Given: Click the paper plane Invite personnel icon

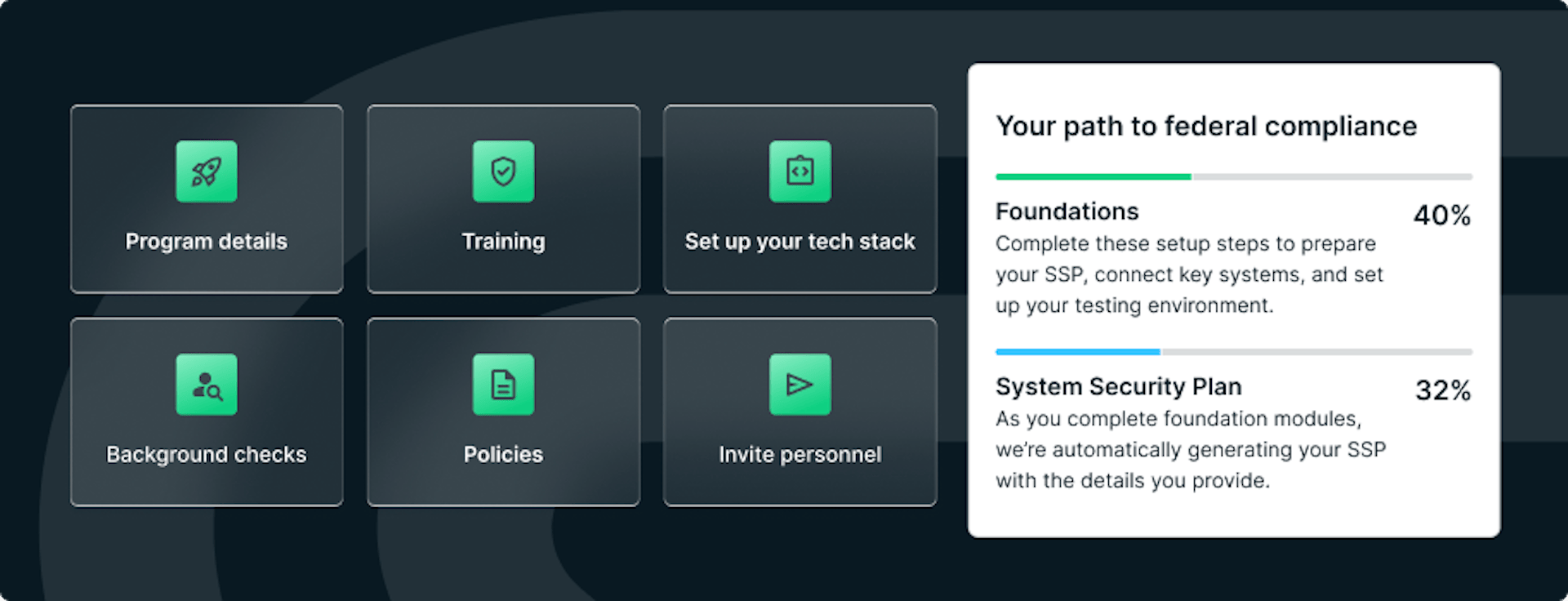Looking at the screenshot, I should (800, 385).
